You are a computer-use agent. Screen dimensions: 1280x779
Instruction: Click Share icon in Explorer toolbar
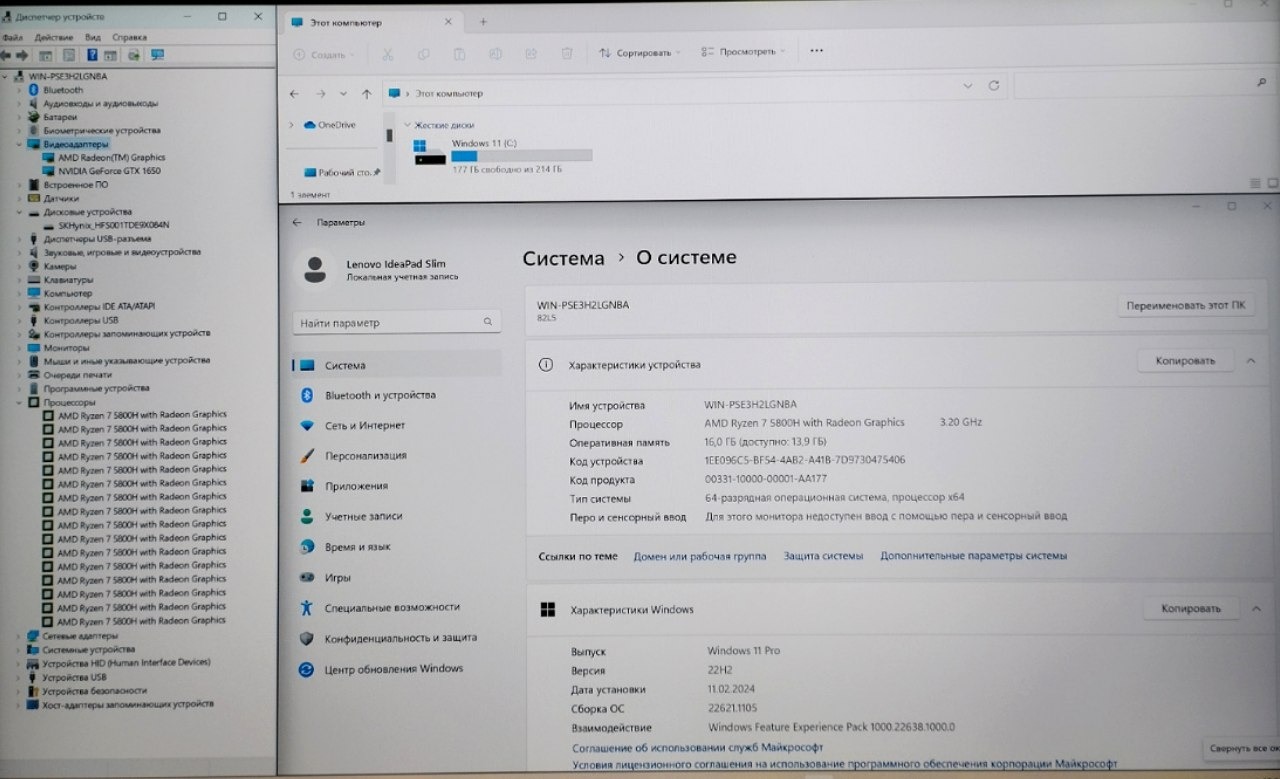coord(531,53)
